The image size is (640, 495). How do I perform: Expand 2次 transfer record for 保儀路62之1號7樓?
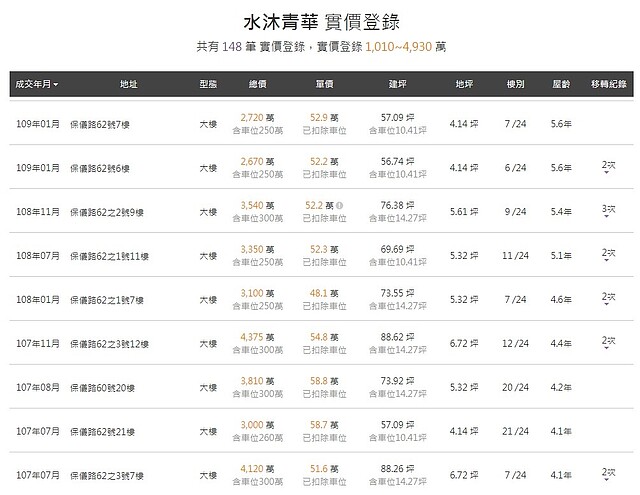click(608, 298)
